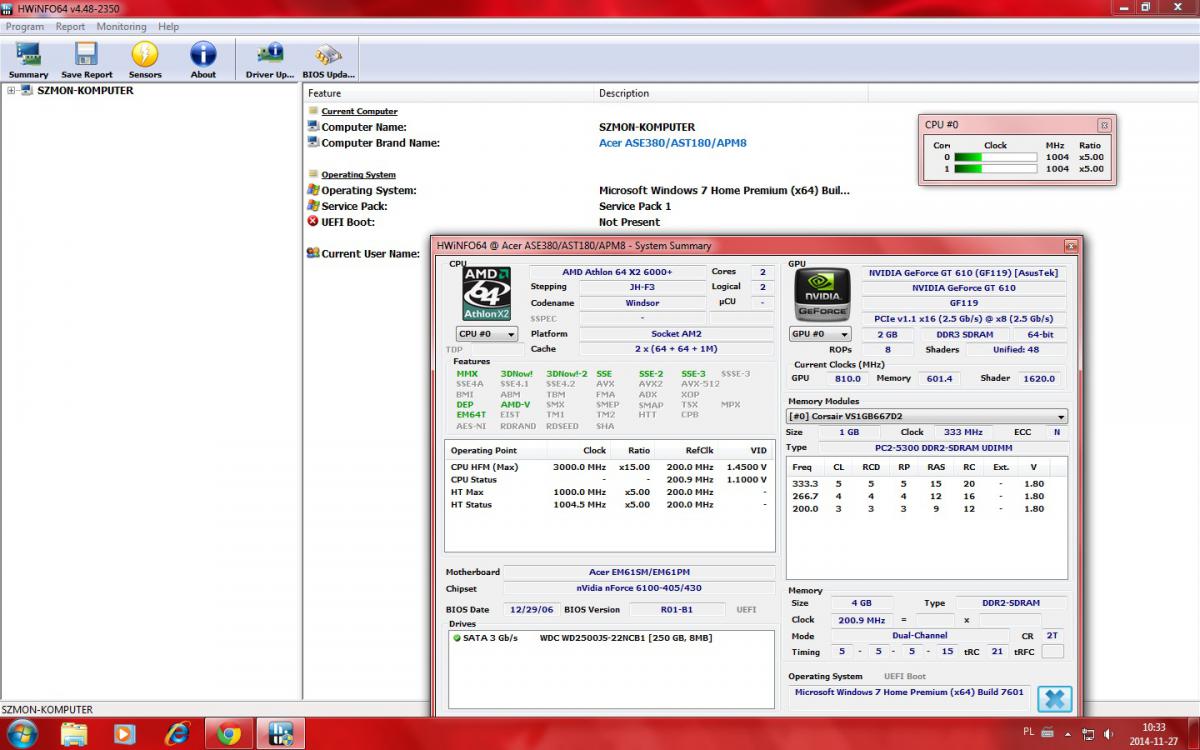This screenshot has width=1200, height=750.
Task: Click the JH-F3 stepping field
Action: [x=642, y=287]
